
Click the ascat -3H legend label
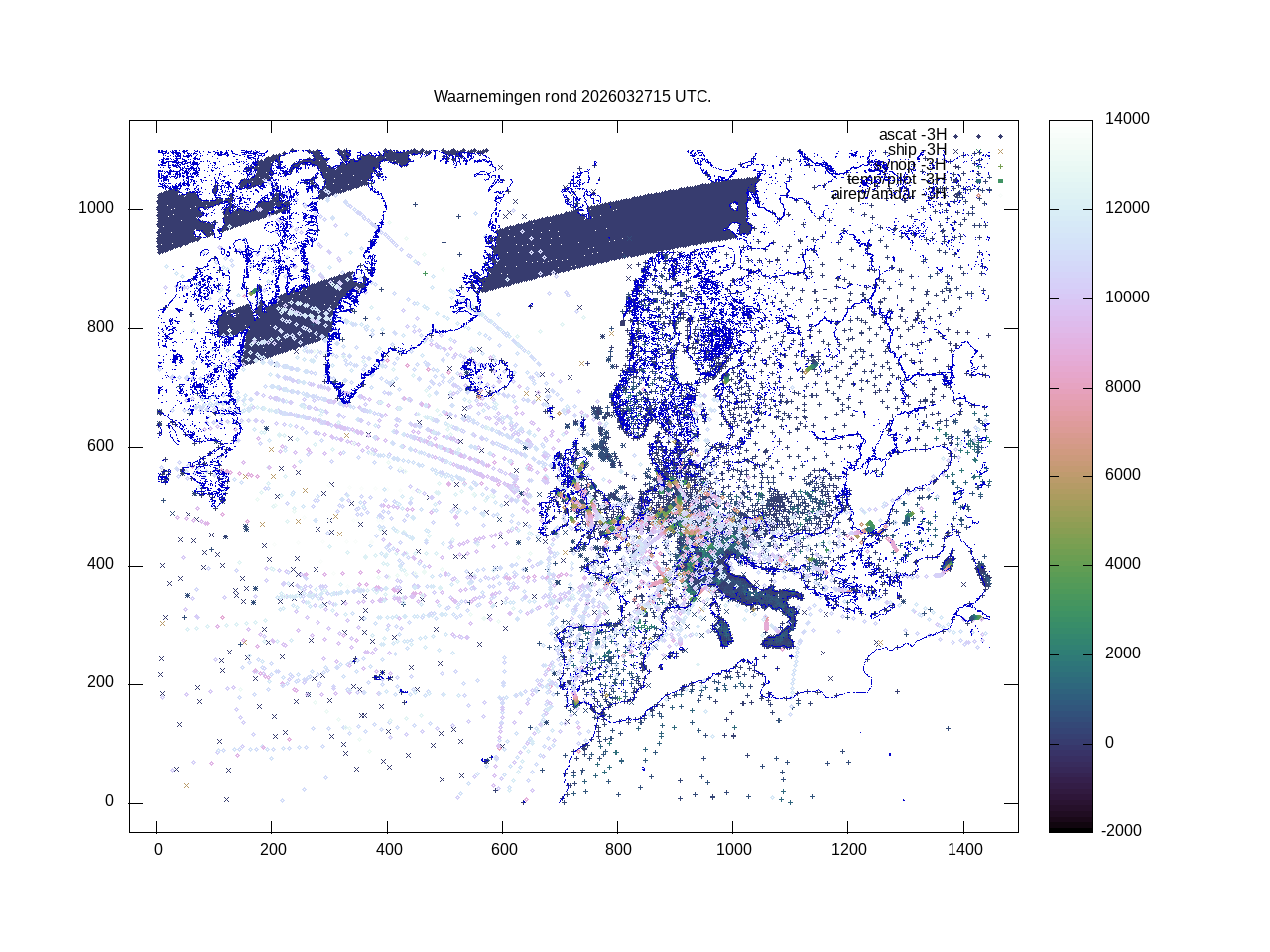pos(912,135)
